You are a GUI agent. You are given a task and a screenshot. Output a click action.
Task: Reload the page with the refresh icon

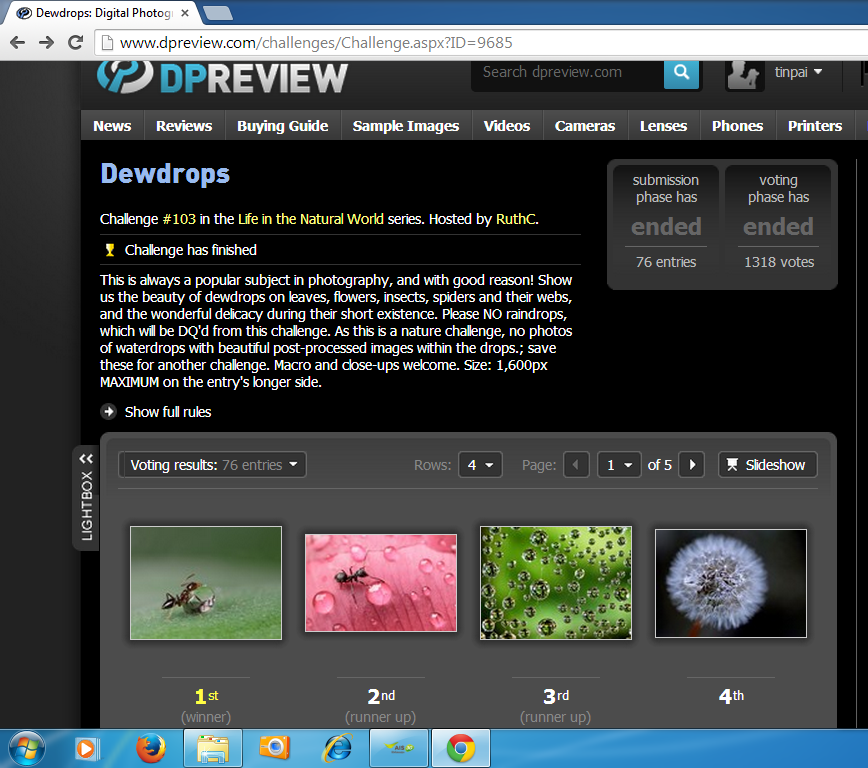[x=75, y=42]
